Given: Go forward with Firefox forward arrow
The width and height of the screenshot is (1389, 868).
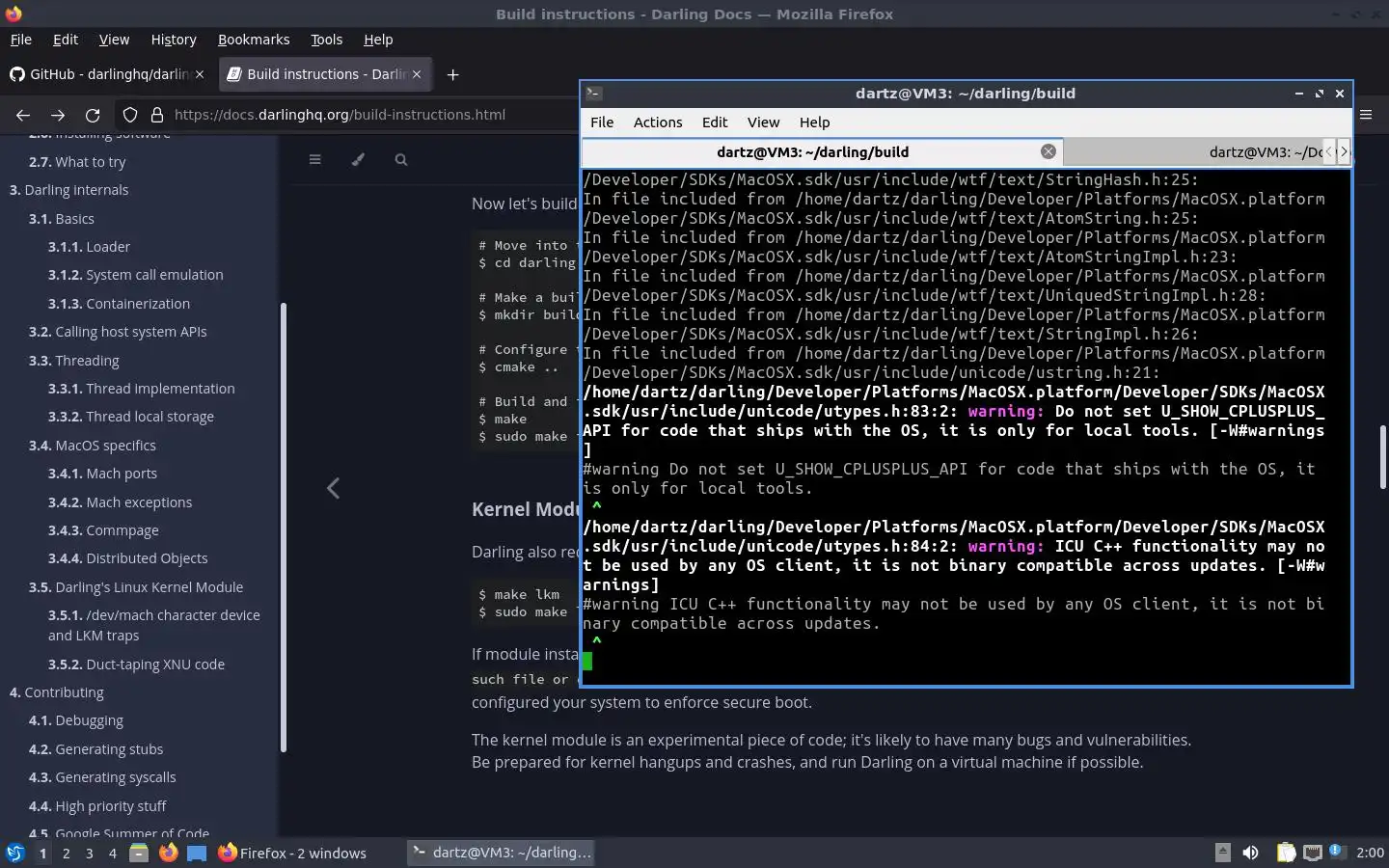Looking at the screenshot, I should coord(58,115).
